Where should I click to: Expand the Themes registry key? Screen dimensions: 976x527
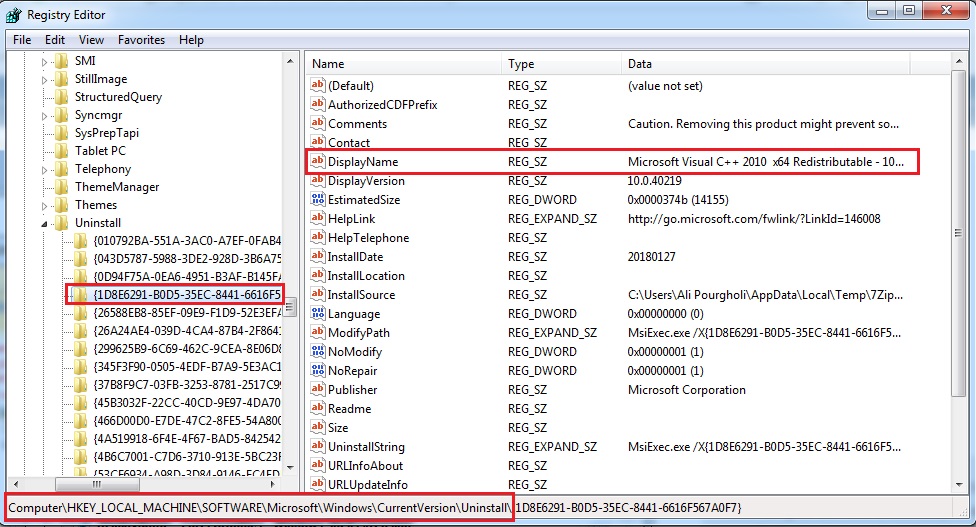click(45, 205)
